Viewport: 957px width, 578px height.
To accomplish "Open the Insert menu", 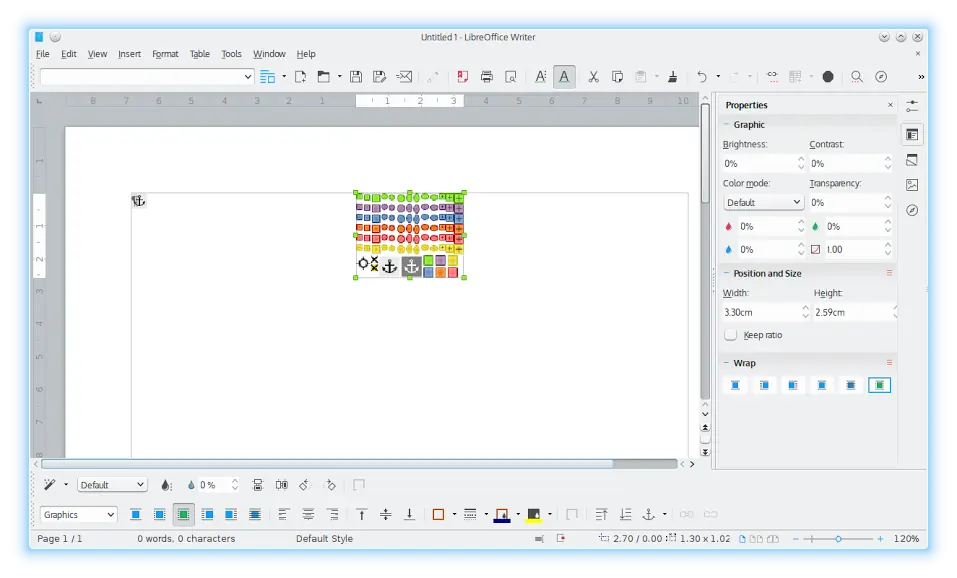I will [x=129, y=54].
